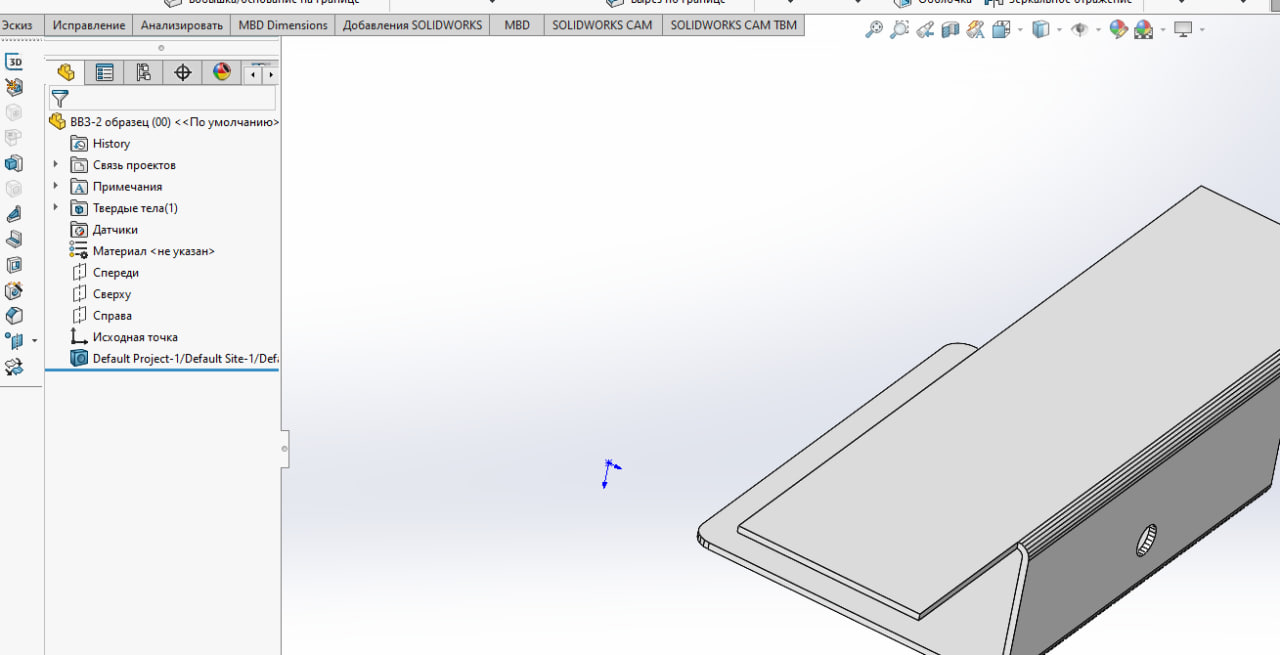This screenshot has width=1280, height=655.
Task: Open the PropertyManager tab
Action: 104,72
